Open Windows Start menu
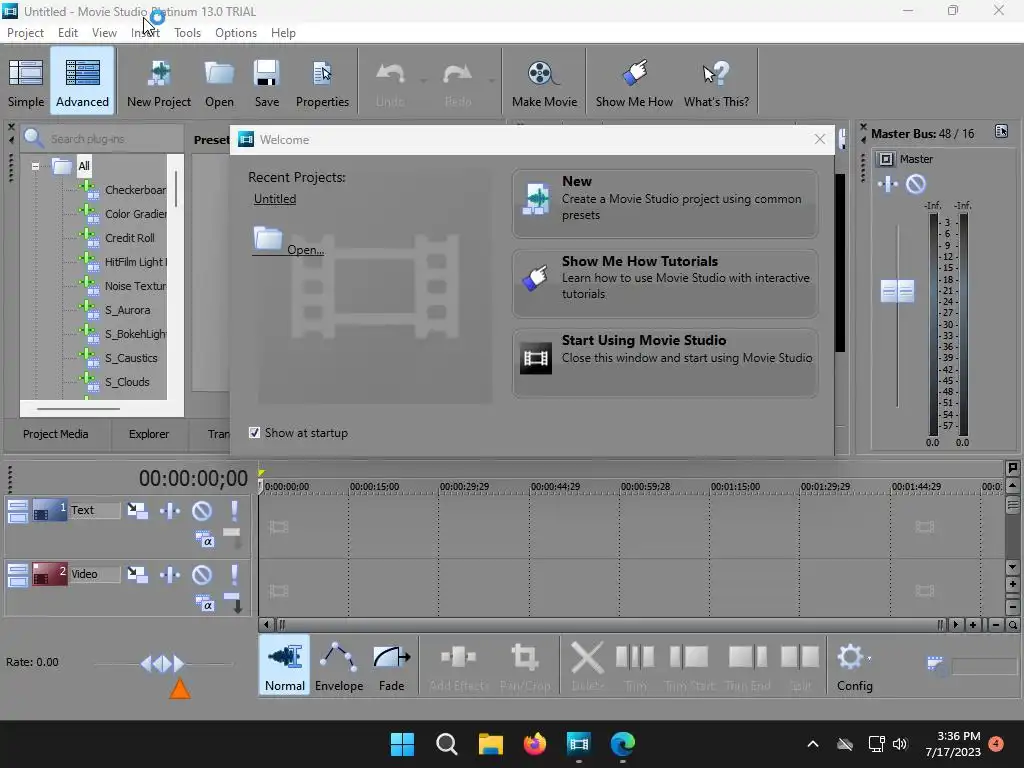The image size is (1024, 768). tap(402, 744)
